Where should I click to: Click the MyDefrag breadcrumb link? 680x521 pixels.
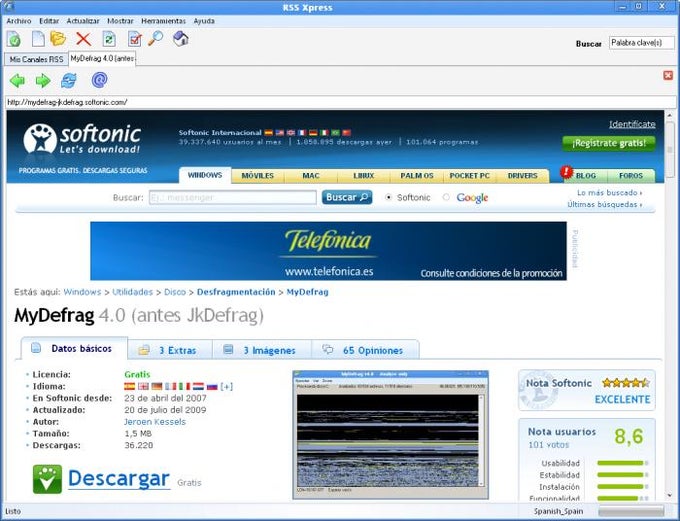307,292
